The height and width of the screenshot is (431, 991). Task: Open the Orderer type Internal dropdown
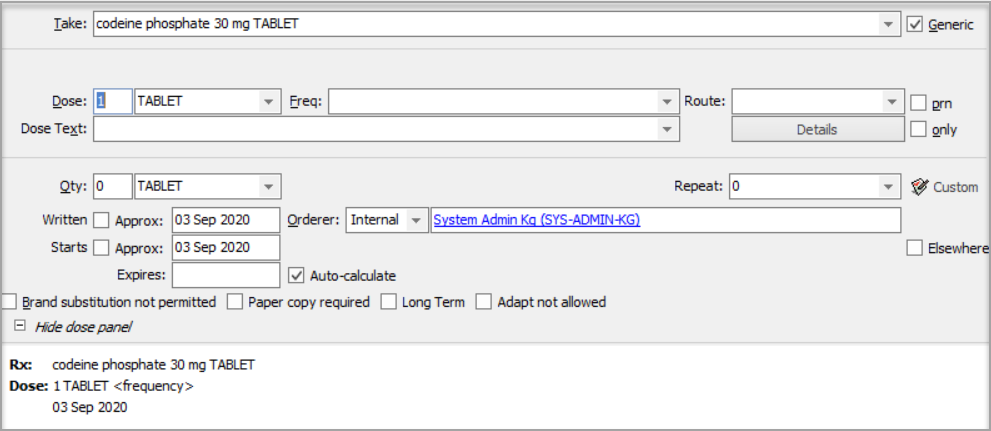[415, 220]
